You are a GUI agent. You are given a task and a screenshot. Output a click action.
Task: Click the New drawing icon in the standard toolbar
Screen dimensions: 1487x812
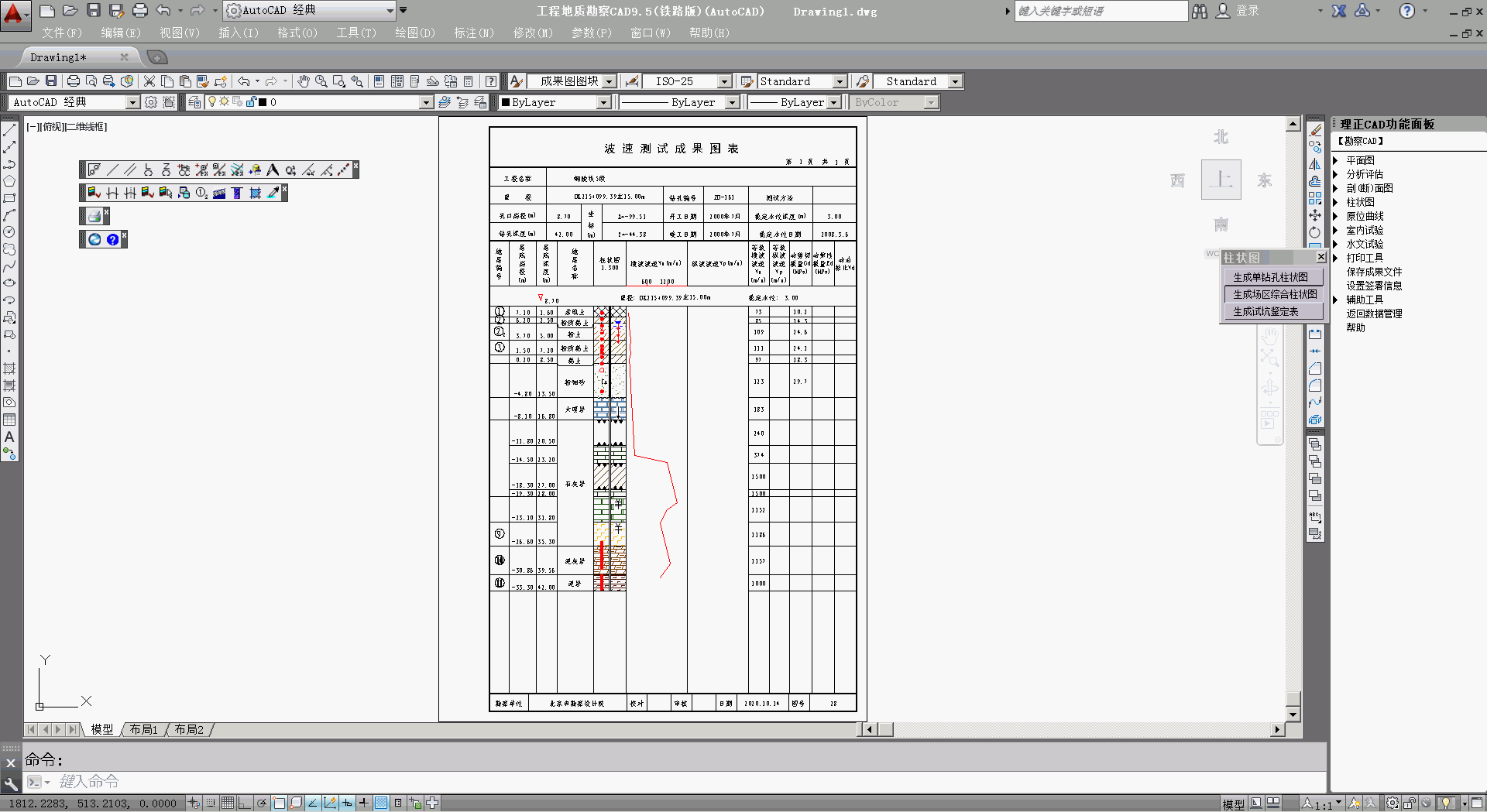click(15, 81)
